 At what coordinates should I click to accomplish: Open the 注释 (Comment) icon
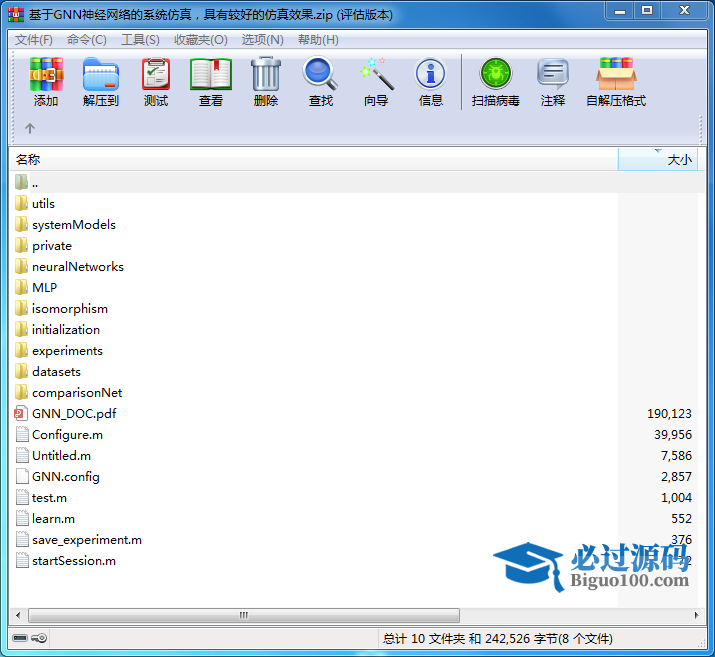point(553,74)
